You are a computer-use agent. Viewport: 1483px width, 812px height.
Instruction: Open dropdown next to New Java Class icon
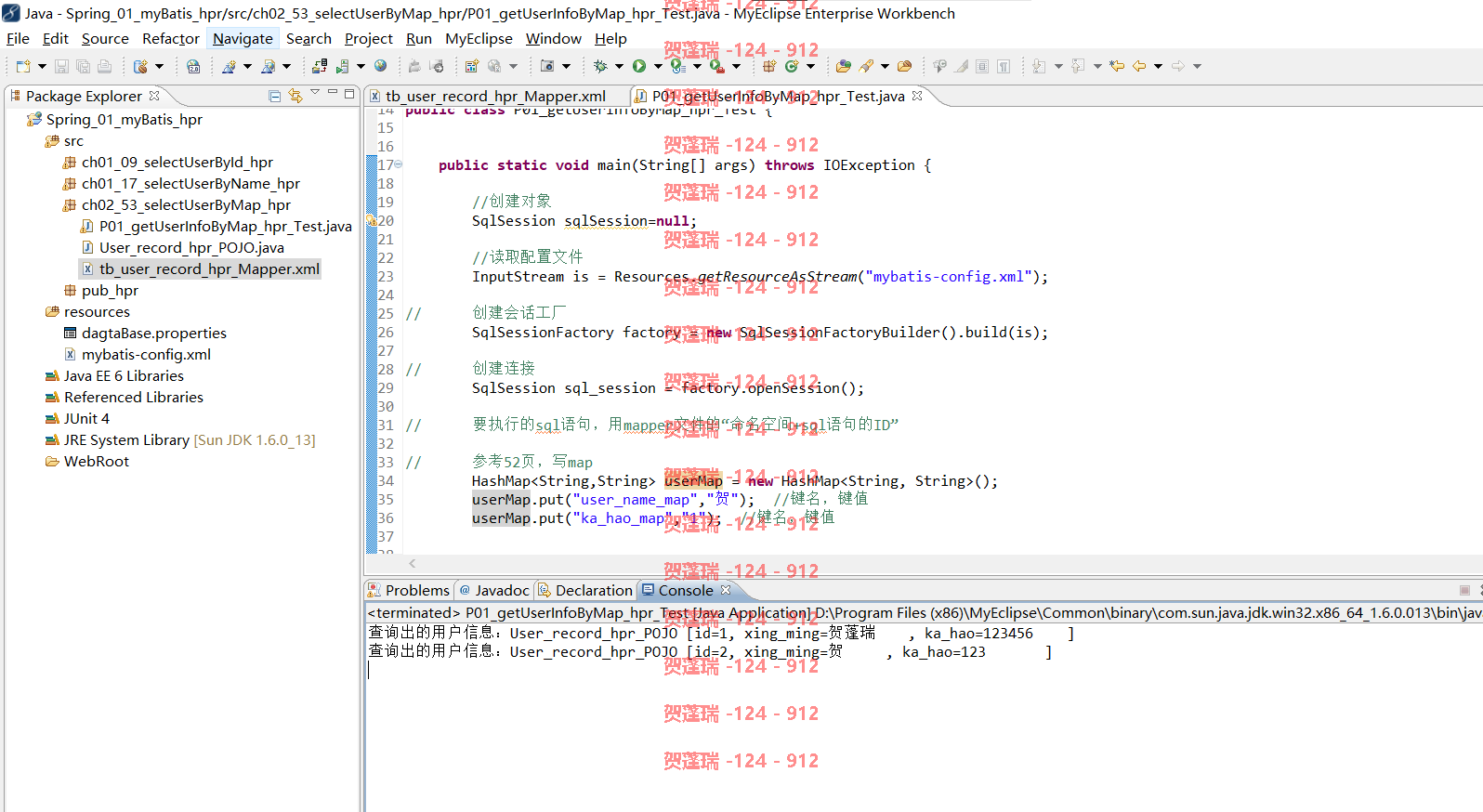point(810,66)
